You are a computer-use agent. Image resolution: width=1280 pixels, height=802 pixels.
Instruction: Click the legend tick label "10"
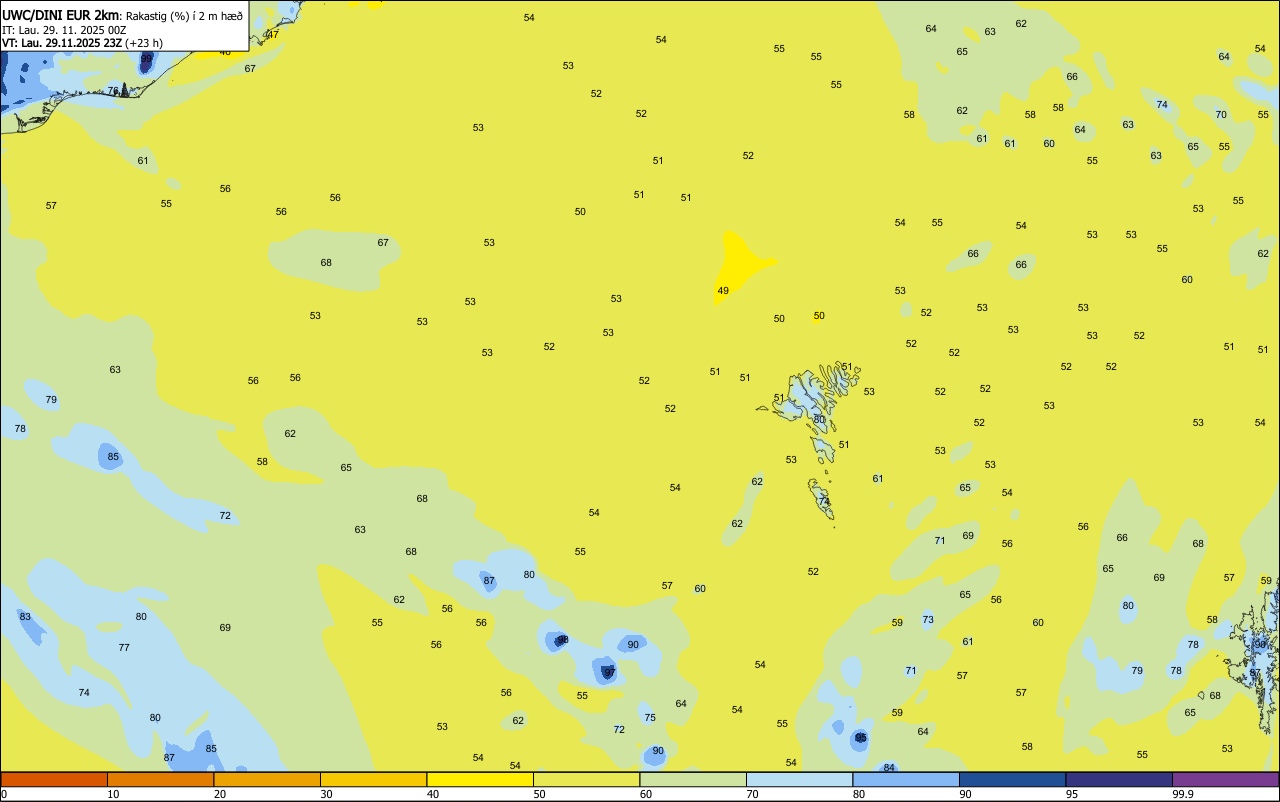click(113, 794)
